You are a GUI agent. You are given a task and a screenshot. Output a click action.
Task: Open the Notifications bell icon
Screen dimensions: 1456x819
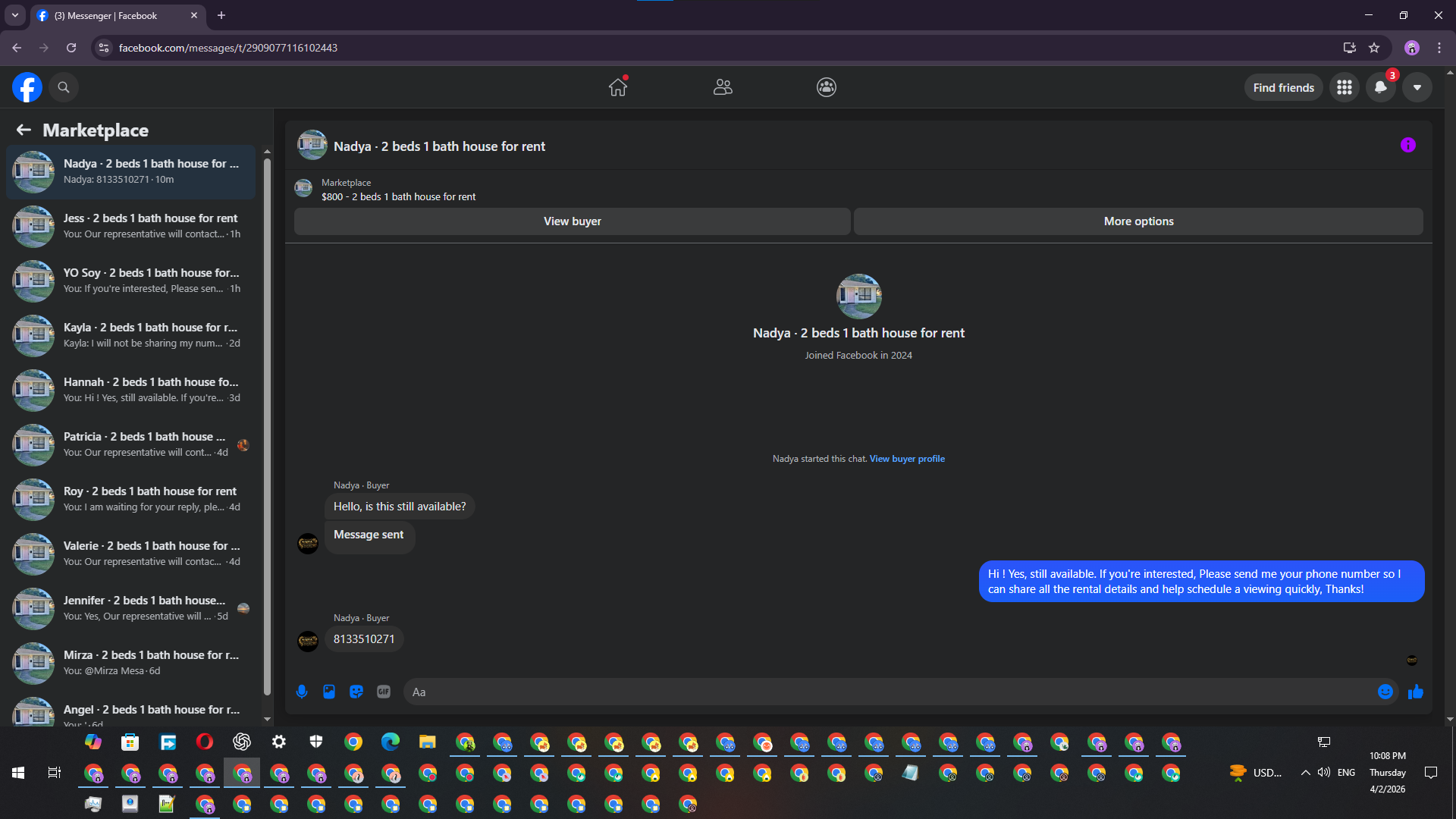click(1381, 87)
